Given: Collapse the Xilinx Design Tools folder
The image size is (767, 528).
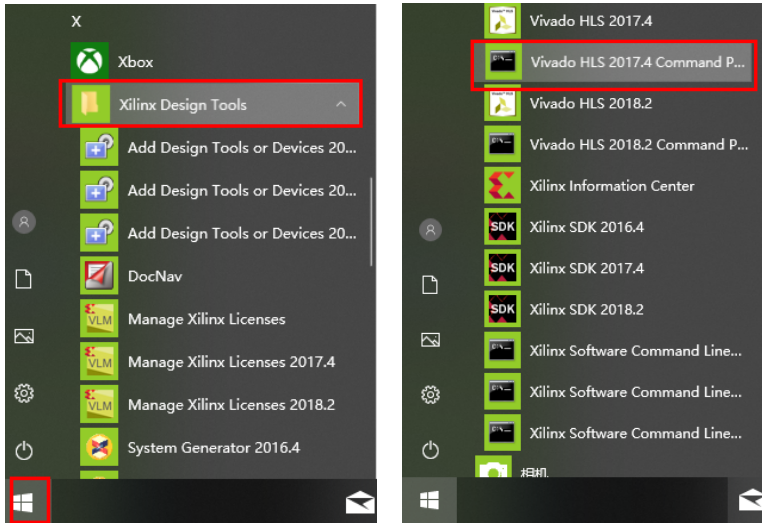Looking at the screenshot, I should click(210, 104).
